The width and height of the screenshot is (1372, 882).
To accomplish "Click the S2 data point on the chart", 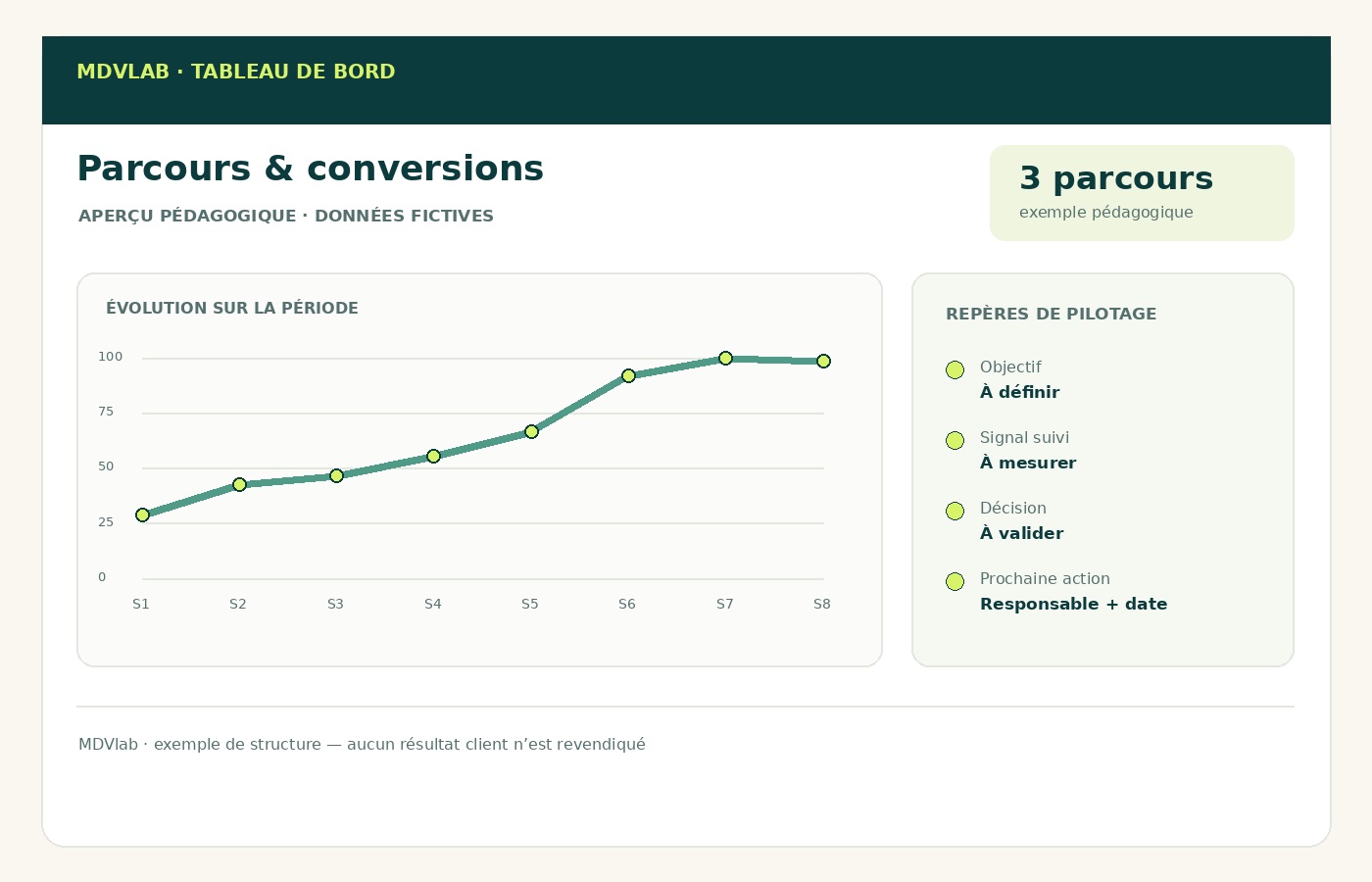I will pos(239,485).
